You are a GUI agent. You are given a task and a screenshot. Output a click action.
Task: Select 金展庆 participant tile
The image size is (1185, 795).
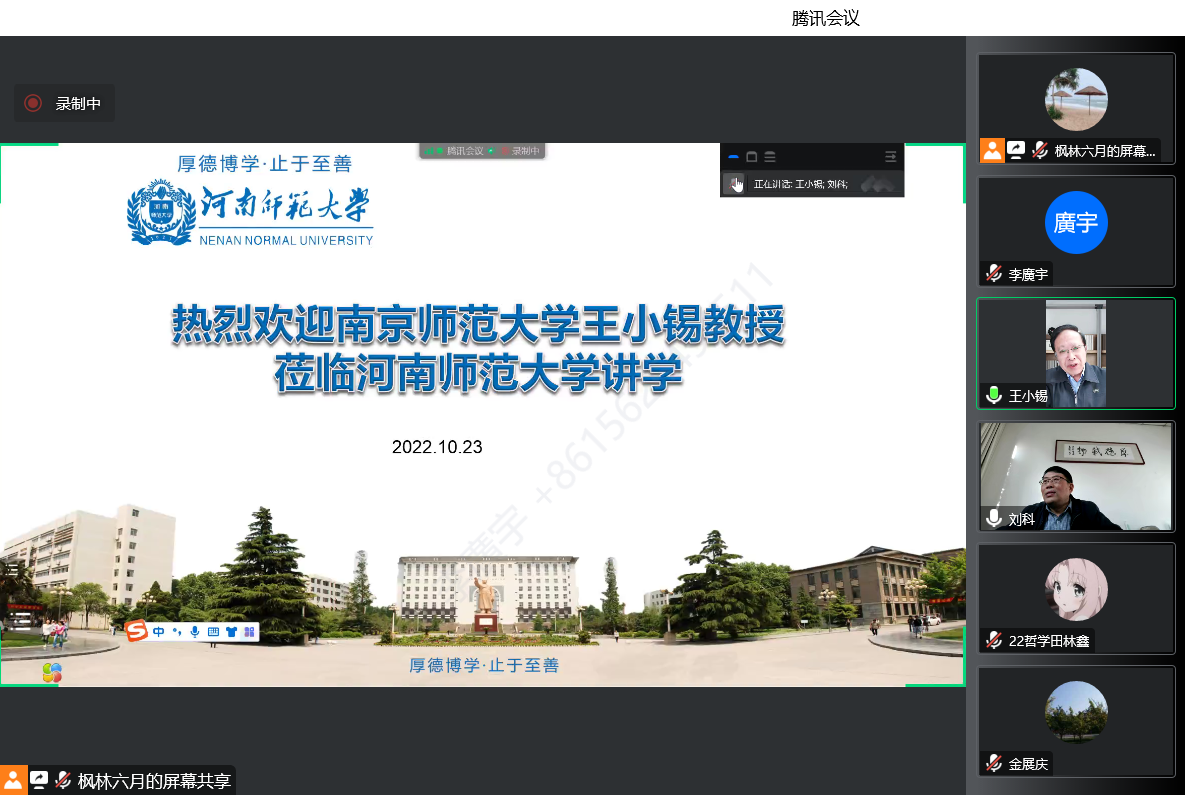[1075, 720]
